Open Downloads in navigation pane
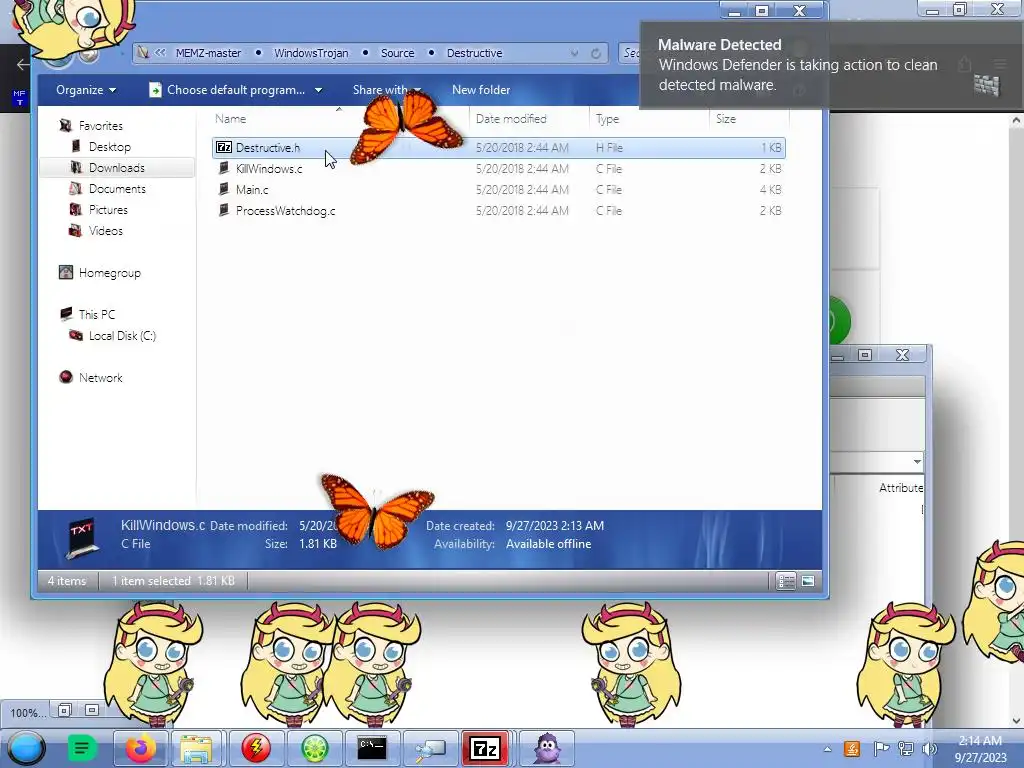1024x768 pixels. pyautogui.click(x=117, y=168)
